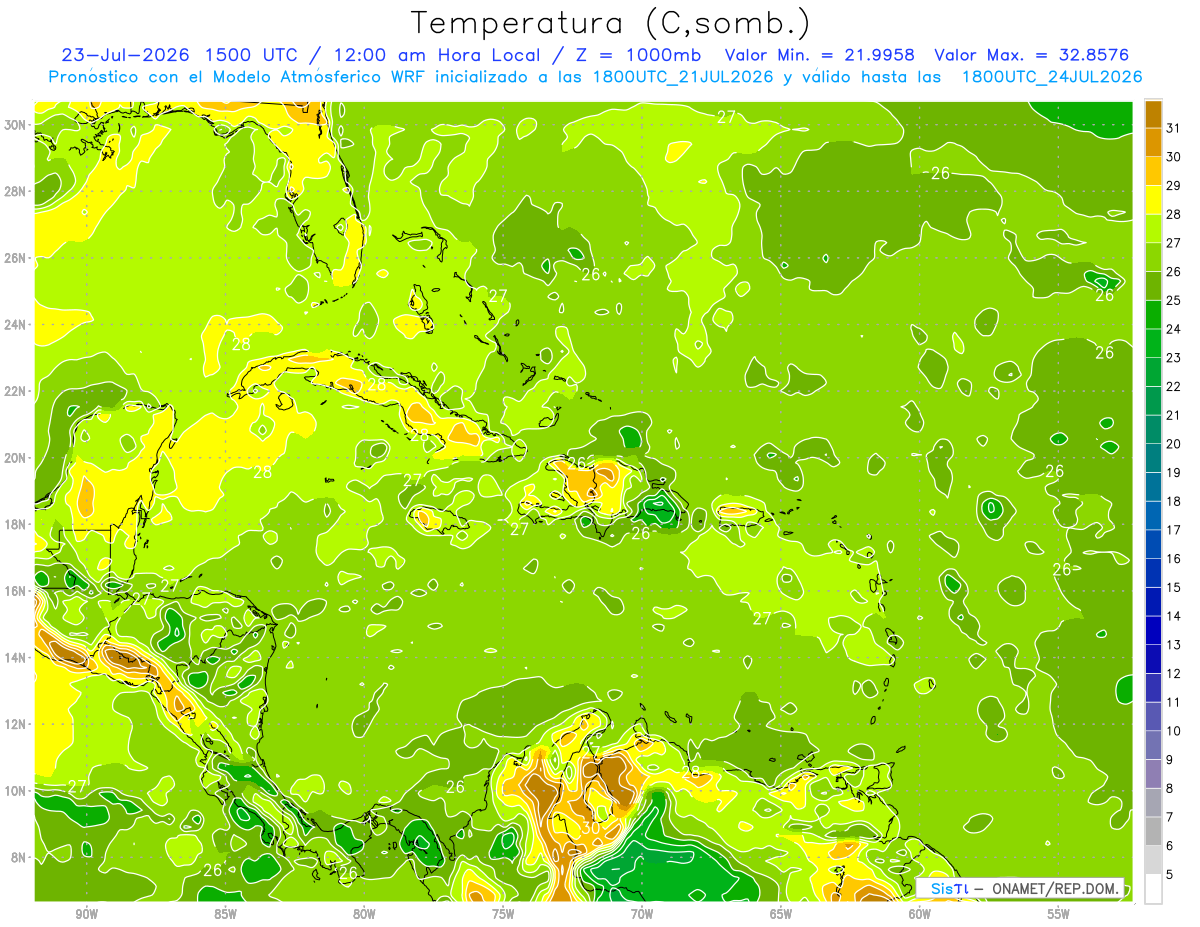Select the 90W longitude axis label
The width and height of the screenshot is (1200, 927).
pyautogui.click(x=86, y=914)
